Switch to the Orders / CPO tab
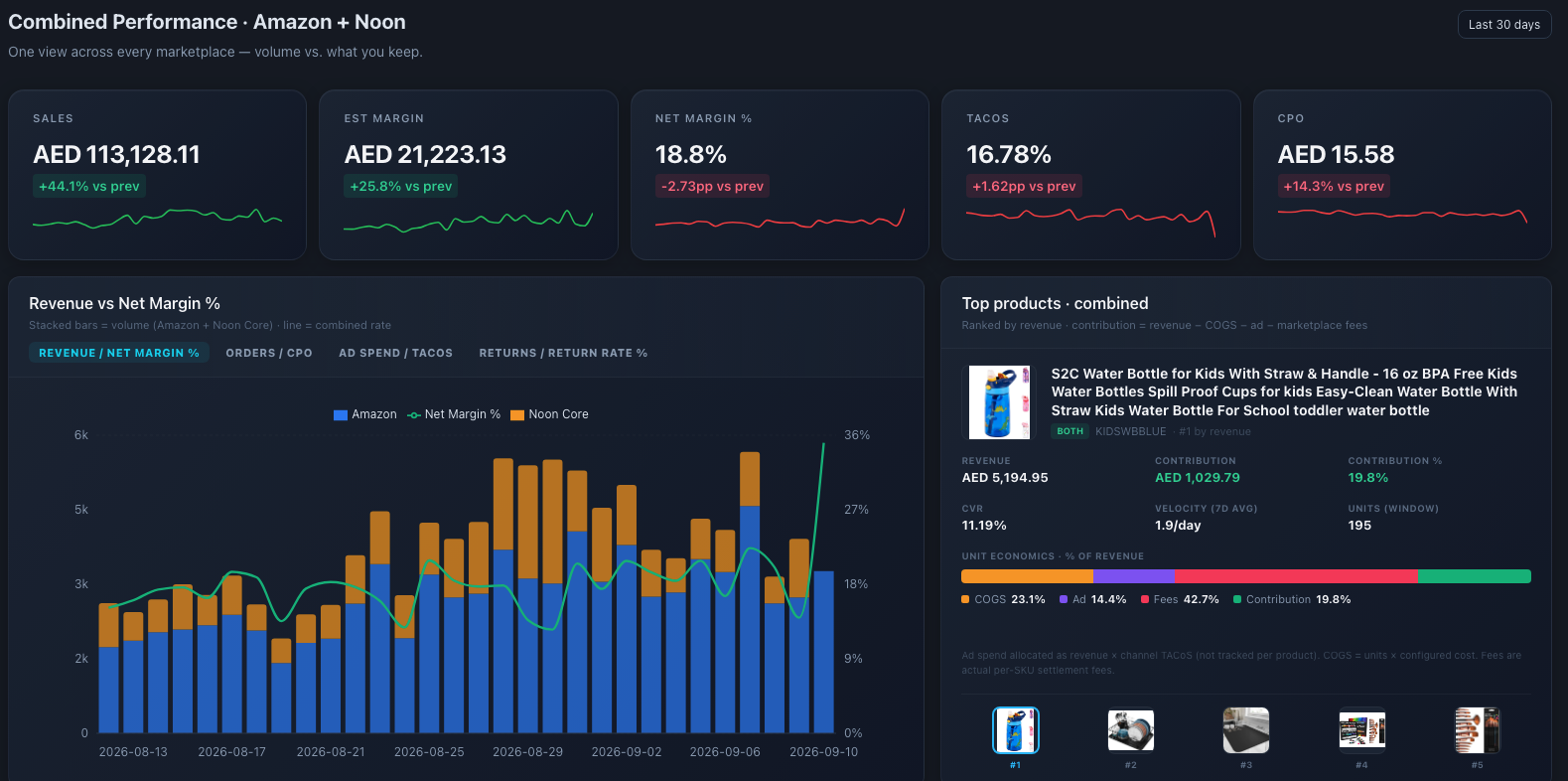The height and width of the screenshot is (781, 1568). click(x=269, y=353)
